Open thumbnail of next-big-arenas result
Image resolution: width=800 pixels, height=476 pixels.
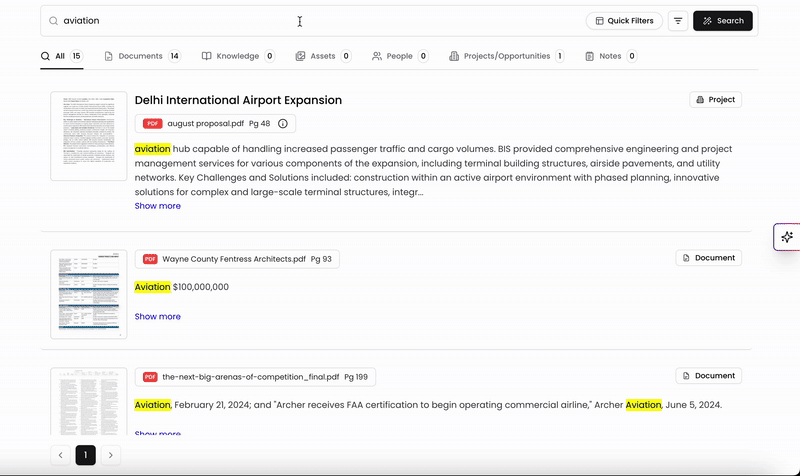[x=89, y=402]
